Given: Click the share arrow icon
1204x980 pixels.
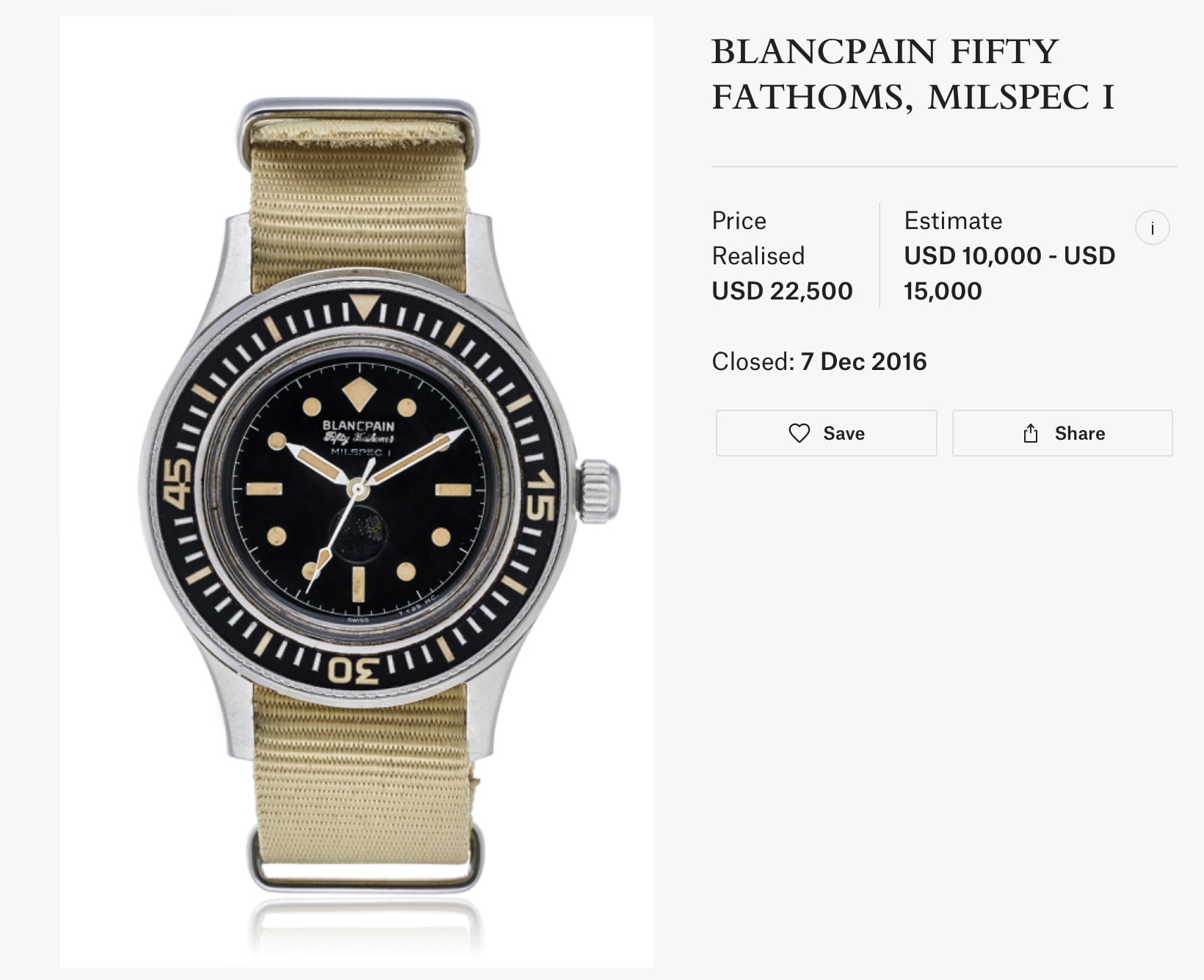Looking at the screenshot, I should (1031, 433).
